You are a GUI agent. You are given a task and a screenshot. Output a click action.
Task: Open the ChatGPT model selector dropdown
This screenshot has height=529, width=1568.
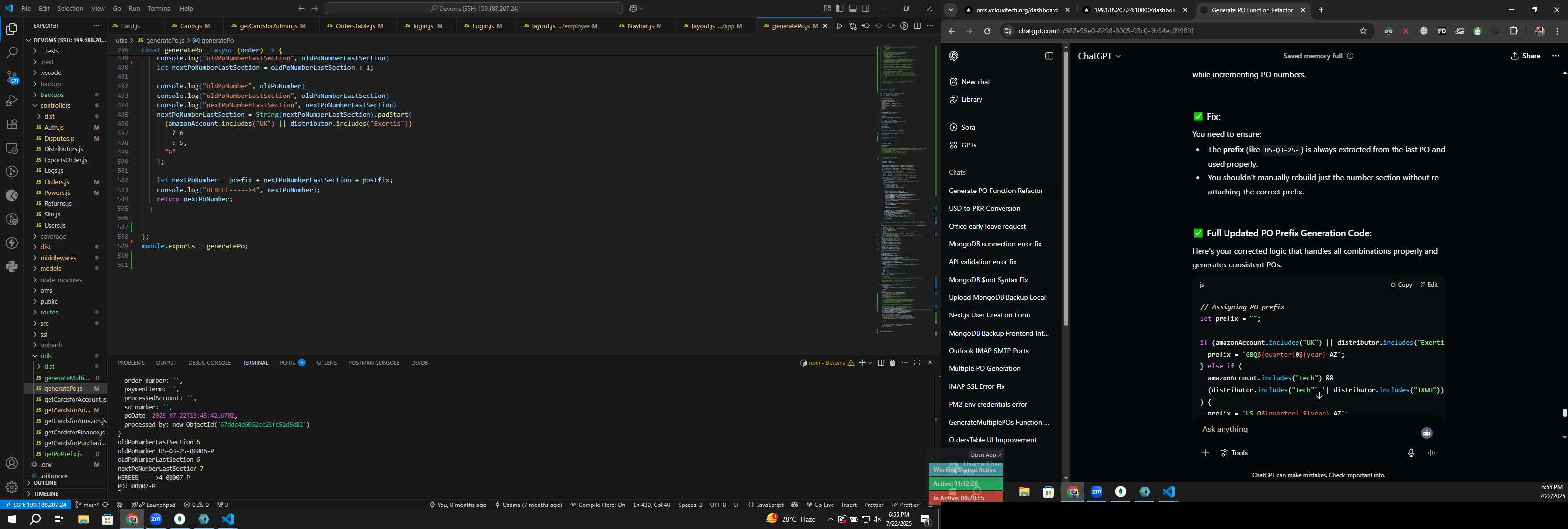(1099, 56)
